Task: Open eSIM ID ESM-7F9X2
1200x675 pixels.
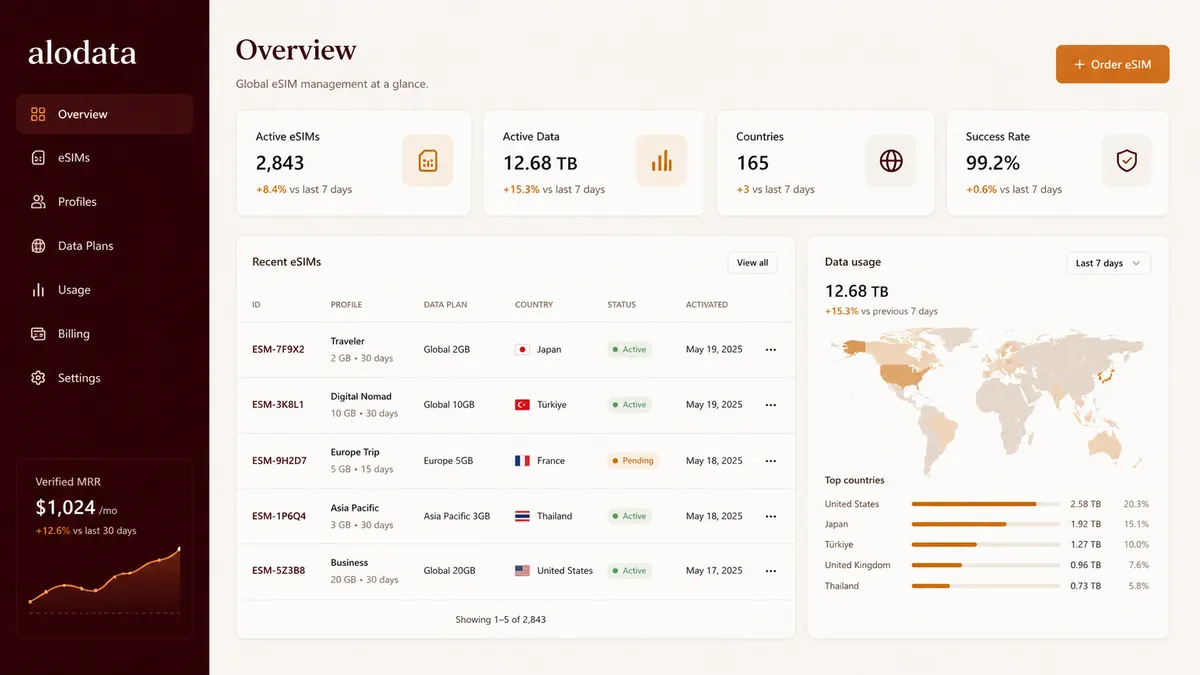Action: click(278, 350)
